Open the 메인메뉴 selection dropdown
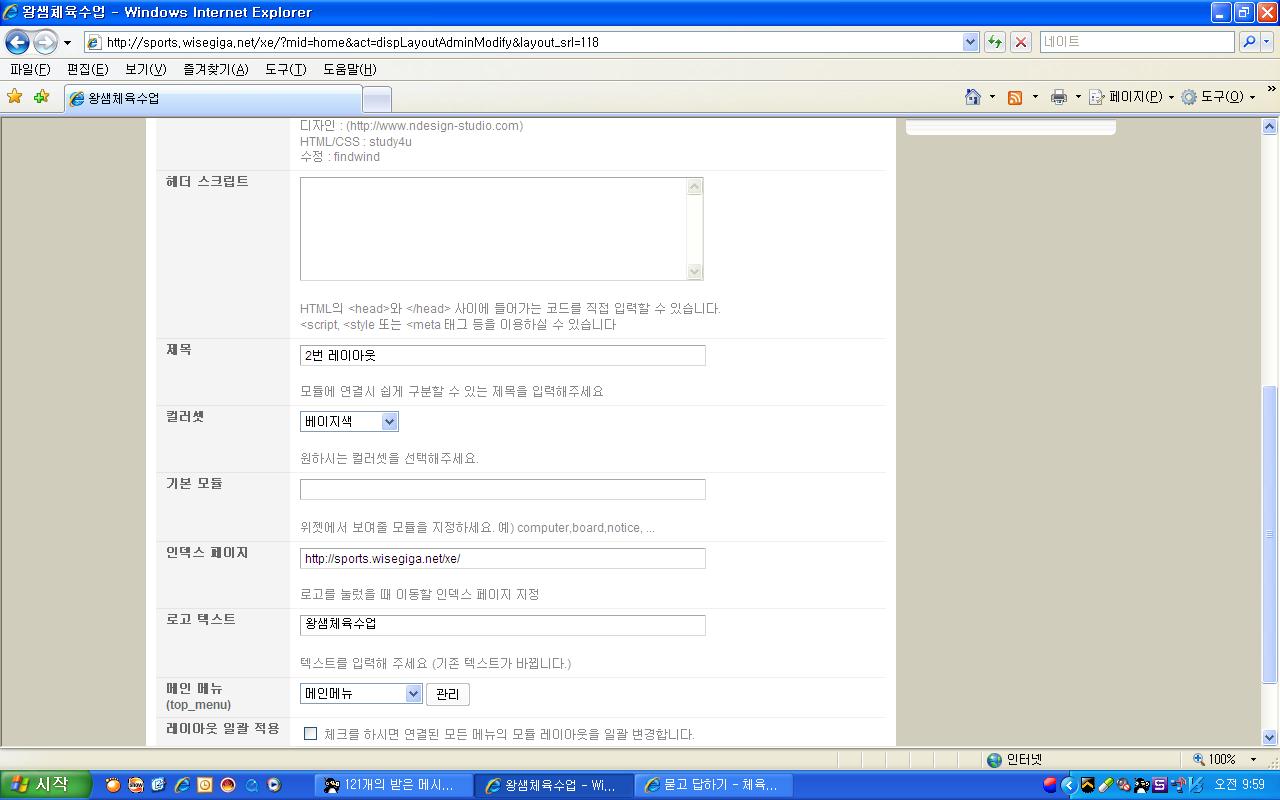The height and width of the screenshot is (800, 1280). [x=361, y=693]
